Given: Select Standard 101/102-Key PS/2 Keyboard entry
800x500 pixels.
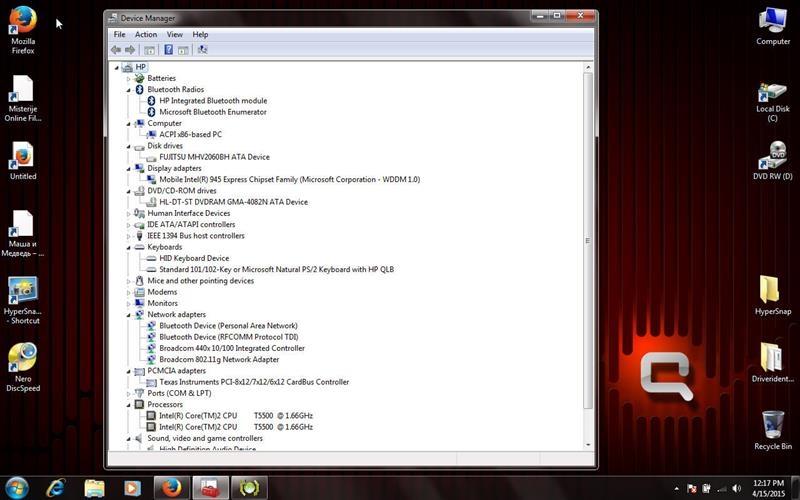Looking at the screenshot, I should (277, 269).
